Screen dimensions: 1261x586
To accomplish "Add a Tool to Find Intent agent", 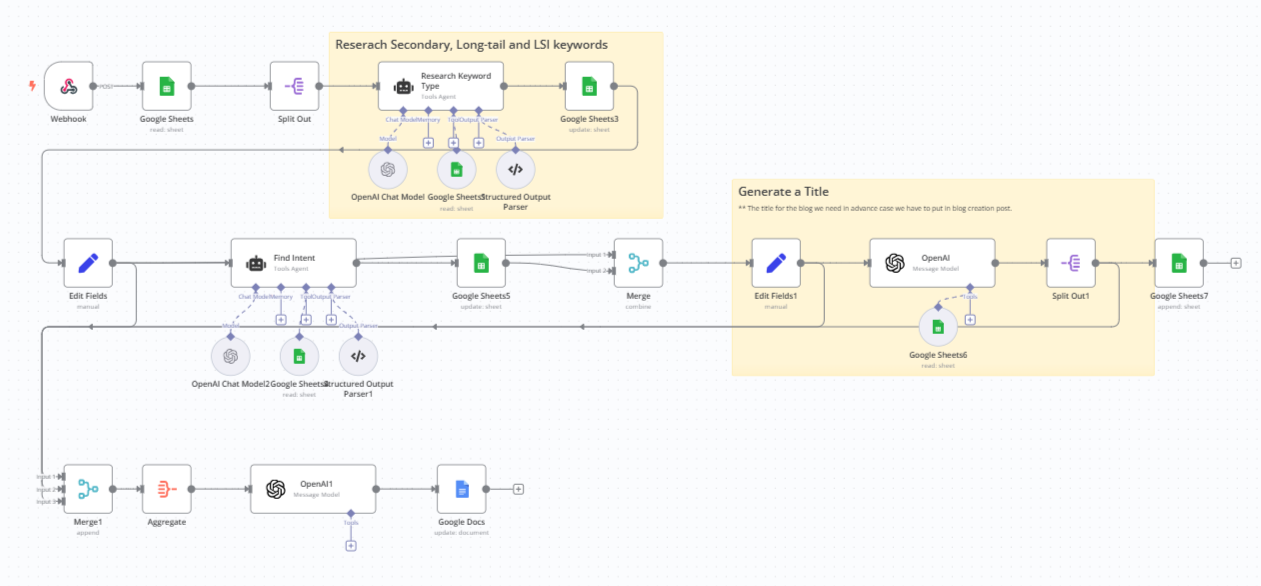I will 306,320.
